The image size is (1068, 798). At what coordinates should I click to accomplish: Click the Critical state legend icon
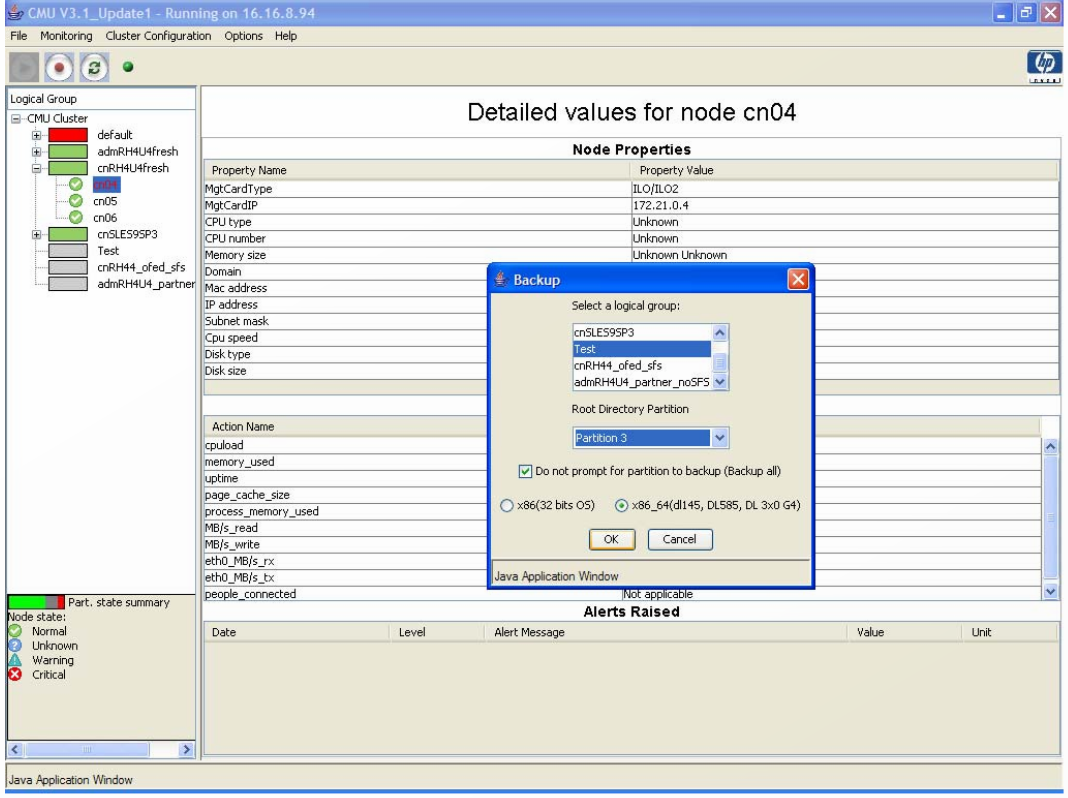(x=15, y=675)
